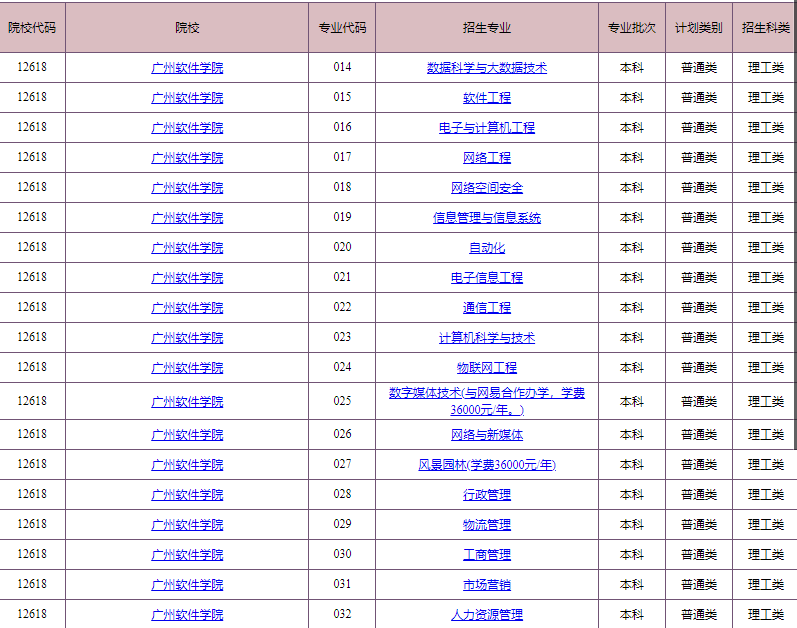This screenshot has height=628, width=797.
Task: Open 广州软件学院 link in row 025
Action: tap(187, 401)
